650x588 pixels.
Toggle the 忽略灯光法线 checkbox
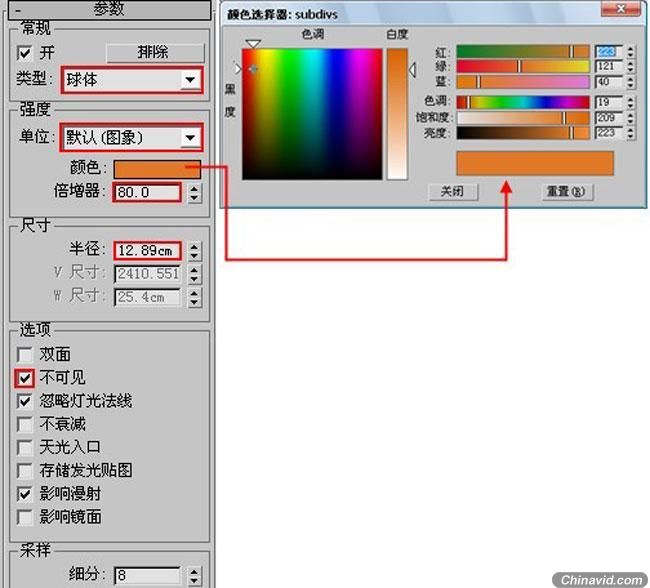click(x=24, y=401)
